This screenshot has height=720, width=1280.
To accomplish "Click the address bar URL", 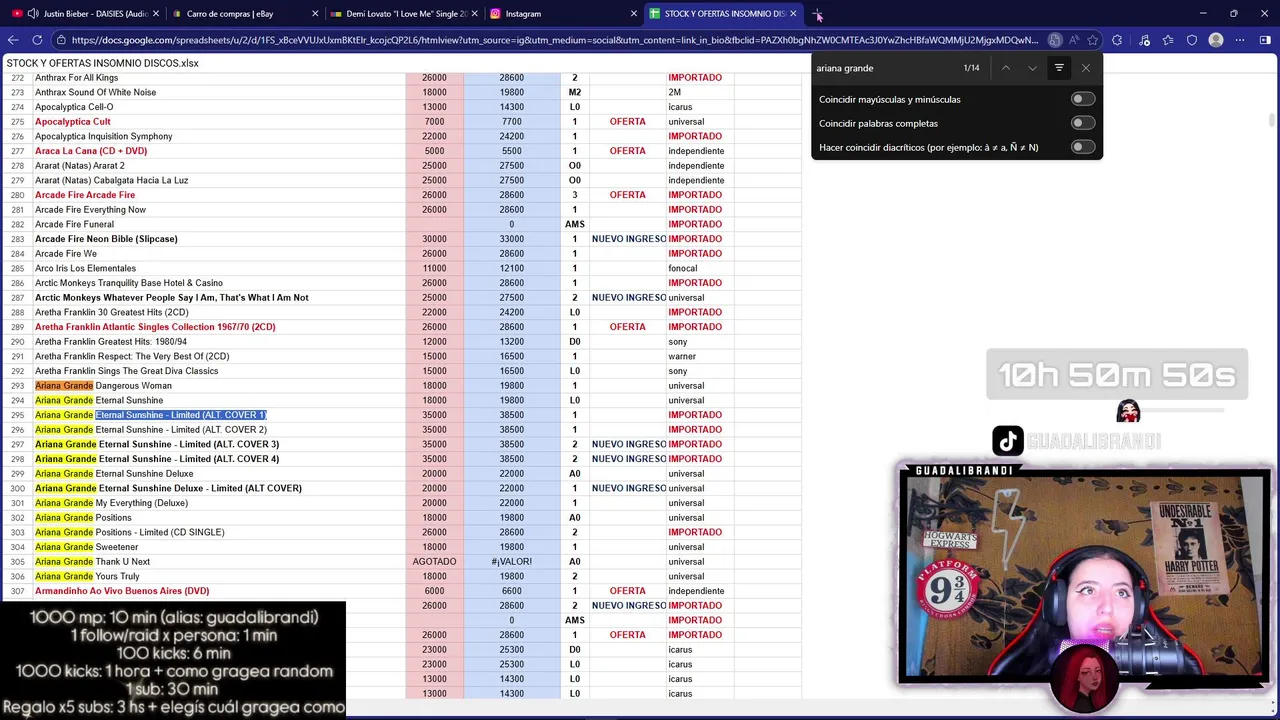I will pyautogui.click(x=555, y=40).
